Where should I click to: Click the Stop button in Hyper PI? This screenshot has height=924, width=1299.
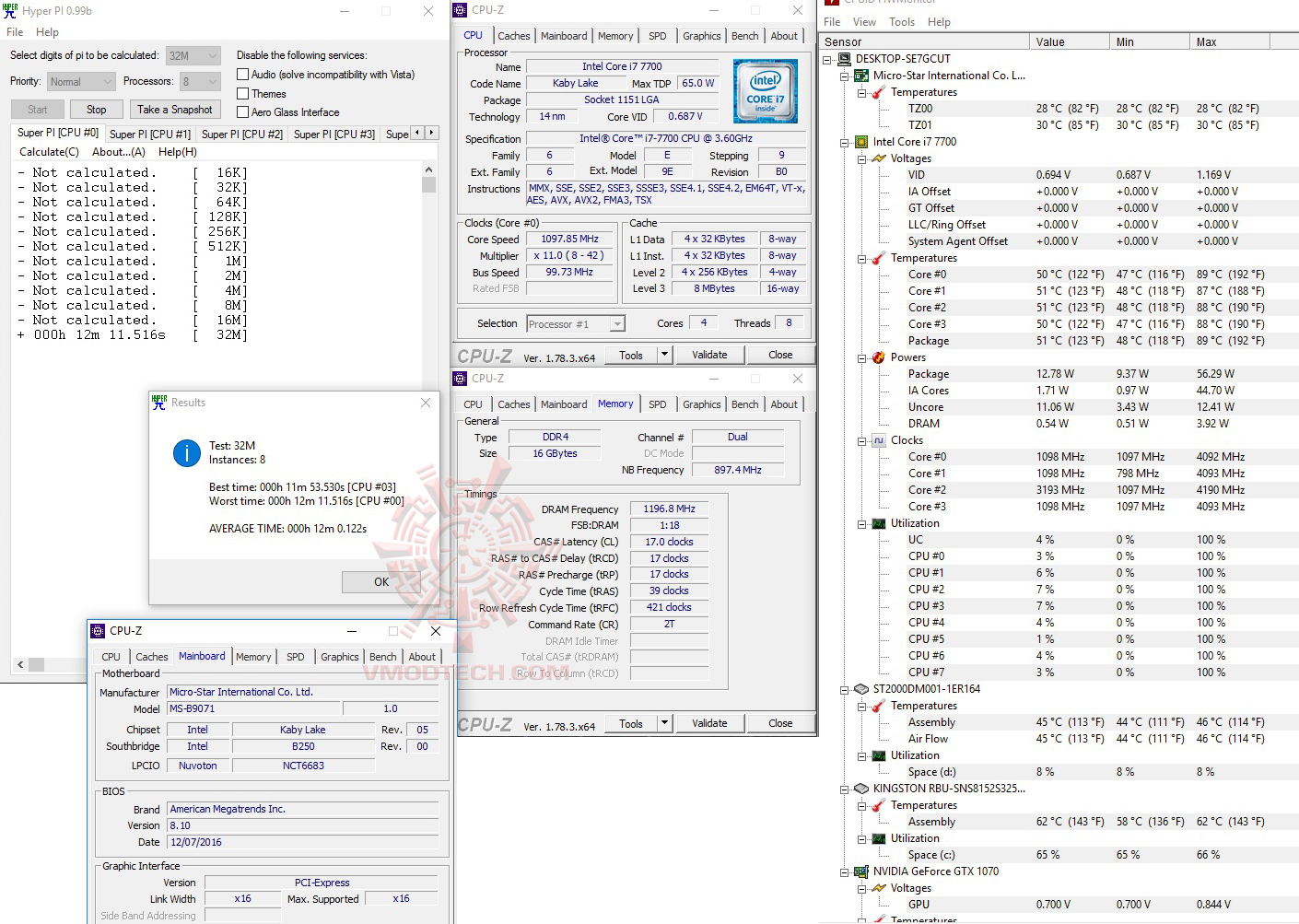[x=97, y=110]
